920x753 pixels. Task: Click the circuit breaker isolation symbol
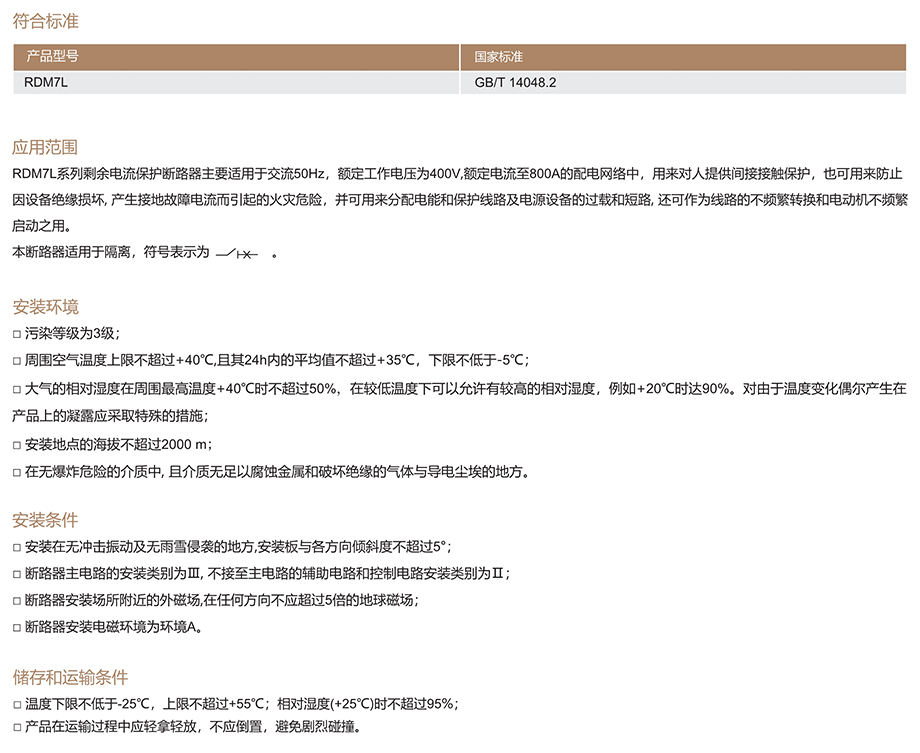[x=237, y=254]
